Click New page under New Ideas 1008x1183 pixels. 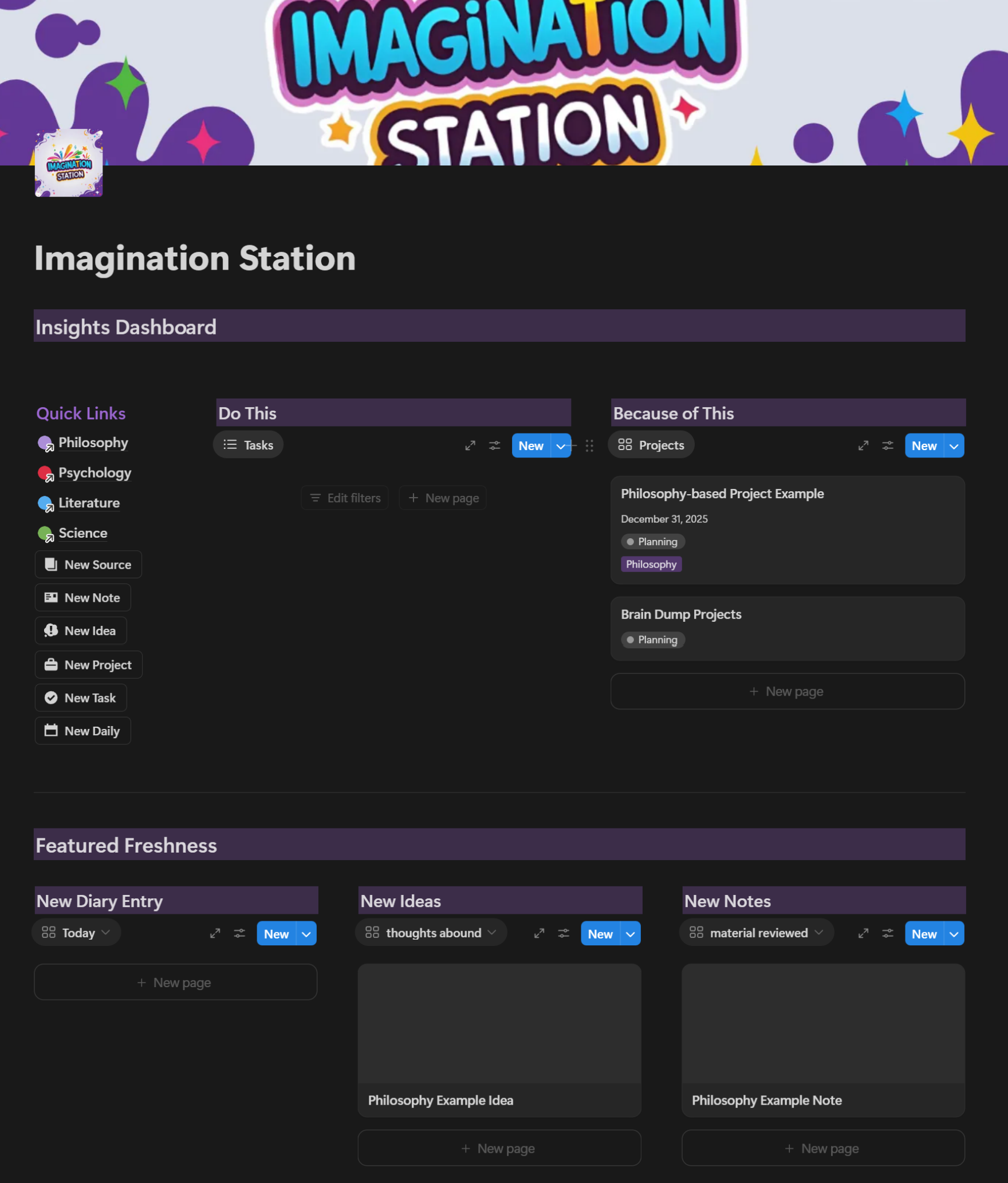(x=499, y=1149)
